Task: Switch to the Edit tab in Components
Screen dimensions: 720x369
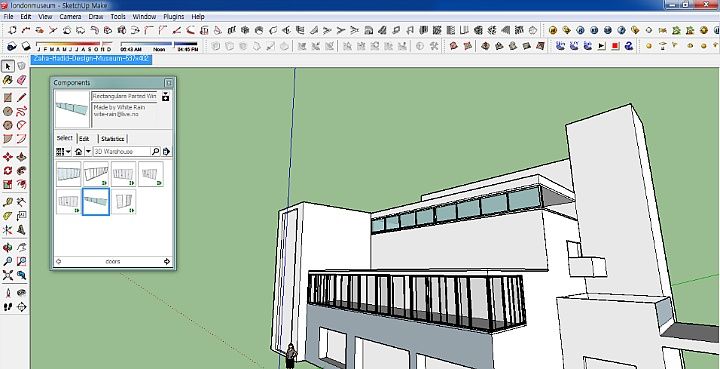Action: click(x=84, y=139)
